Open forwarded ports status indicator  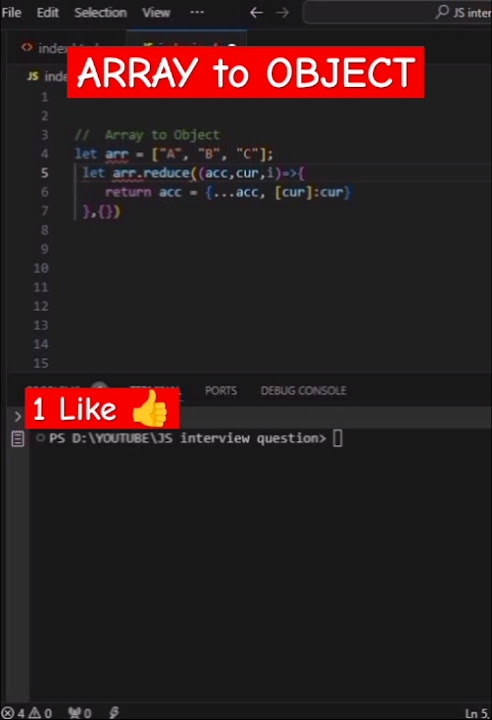coord(79,713)
